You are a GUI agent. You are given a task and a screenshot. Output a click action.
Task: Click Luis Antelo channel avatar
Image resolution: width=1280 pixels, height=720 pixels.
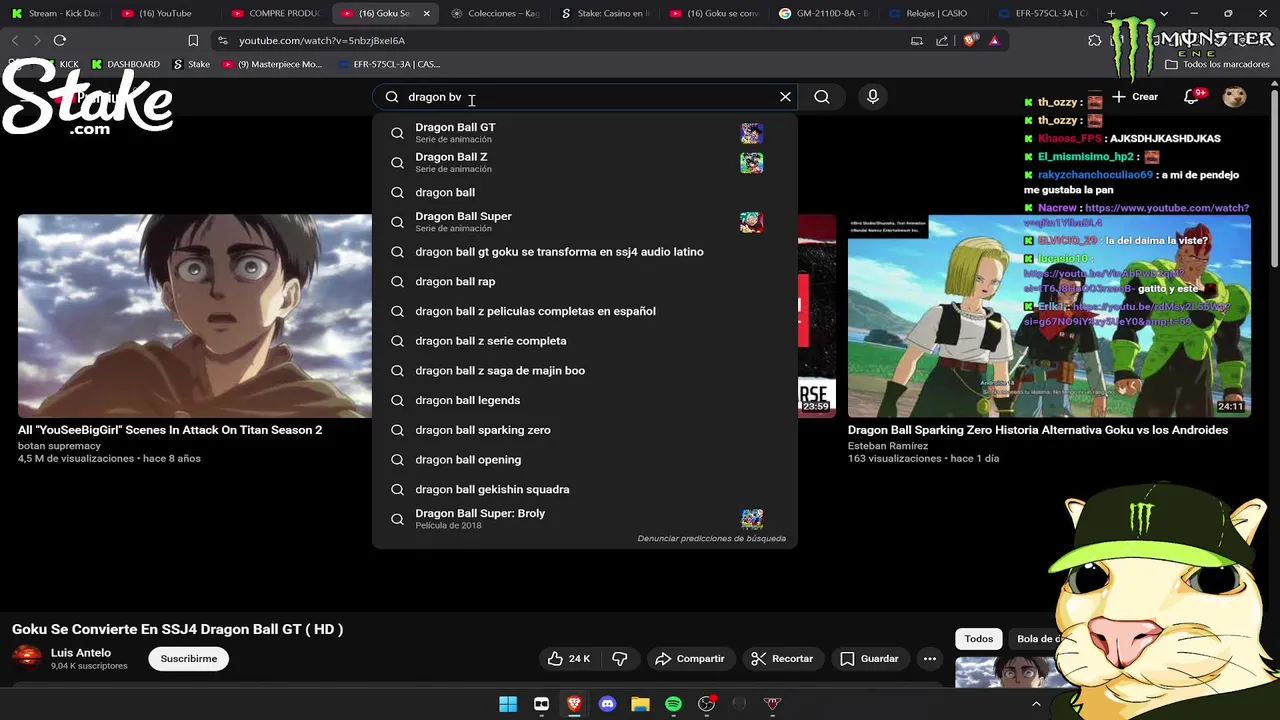[27, 658]
